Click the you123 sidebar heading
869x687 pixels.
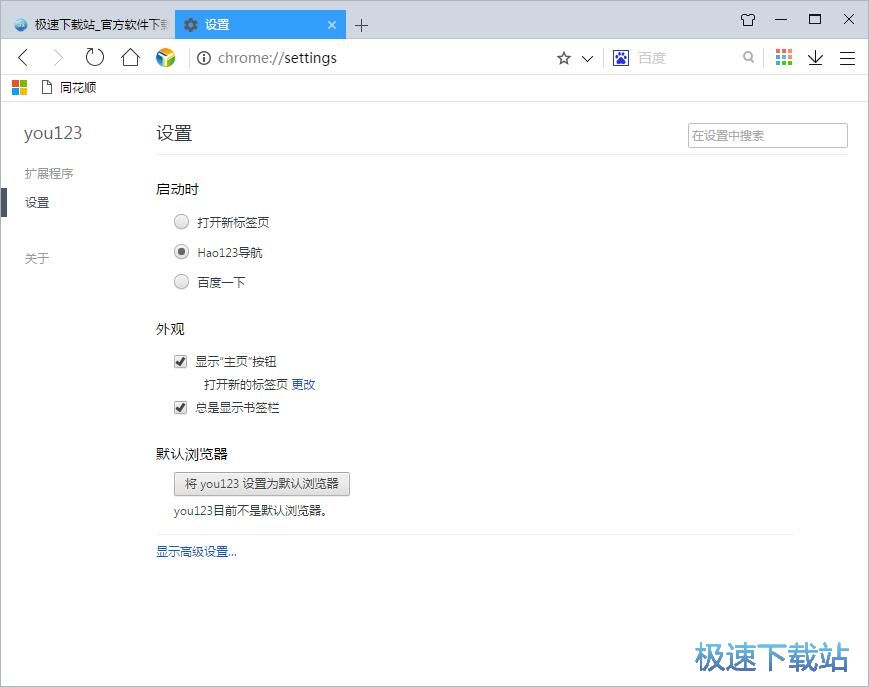pos(53,134)
